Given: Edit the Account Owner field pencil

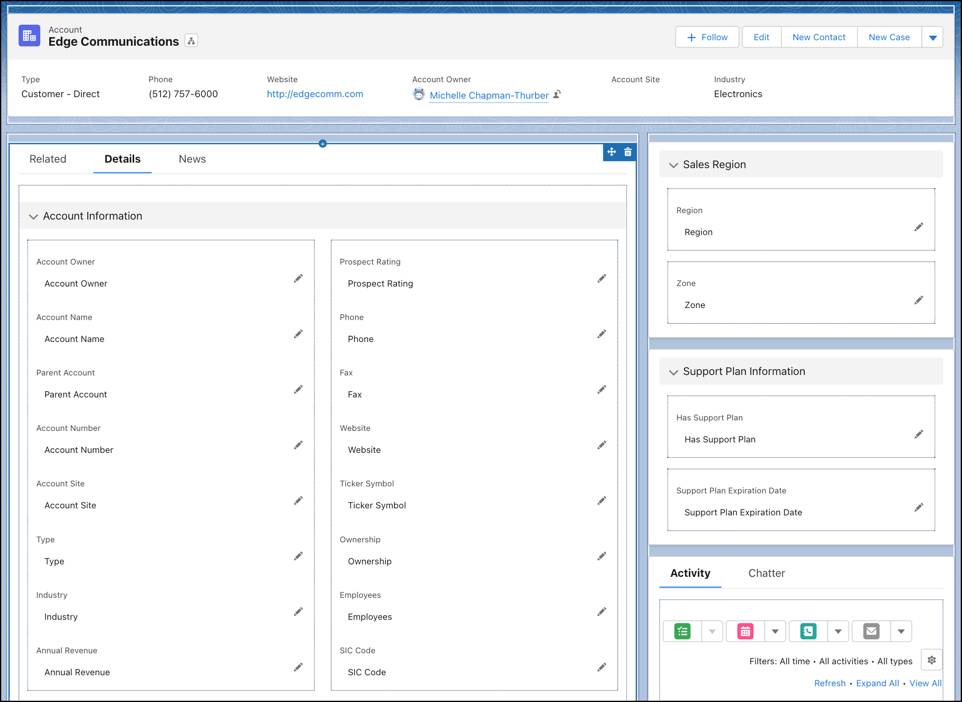Looking at the screenshot, I should click(298, 279).
